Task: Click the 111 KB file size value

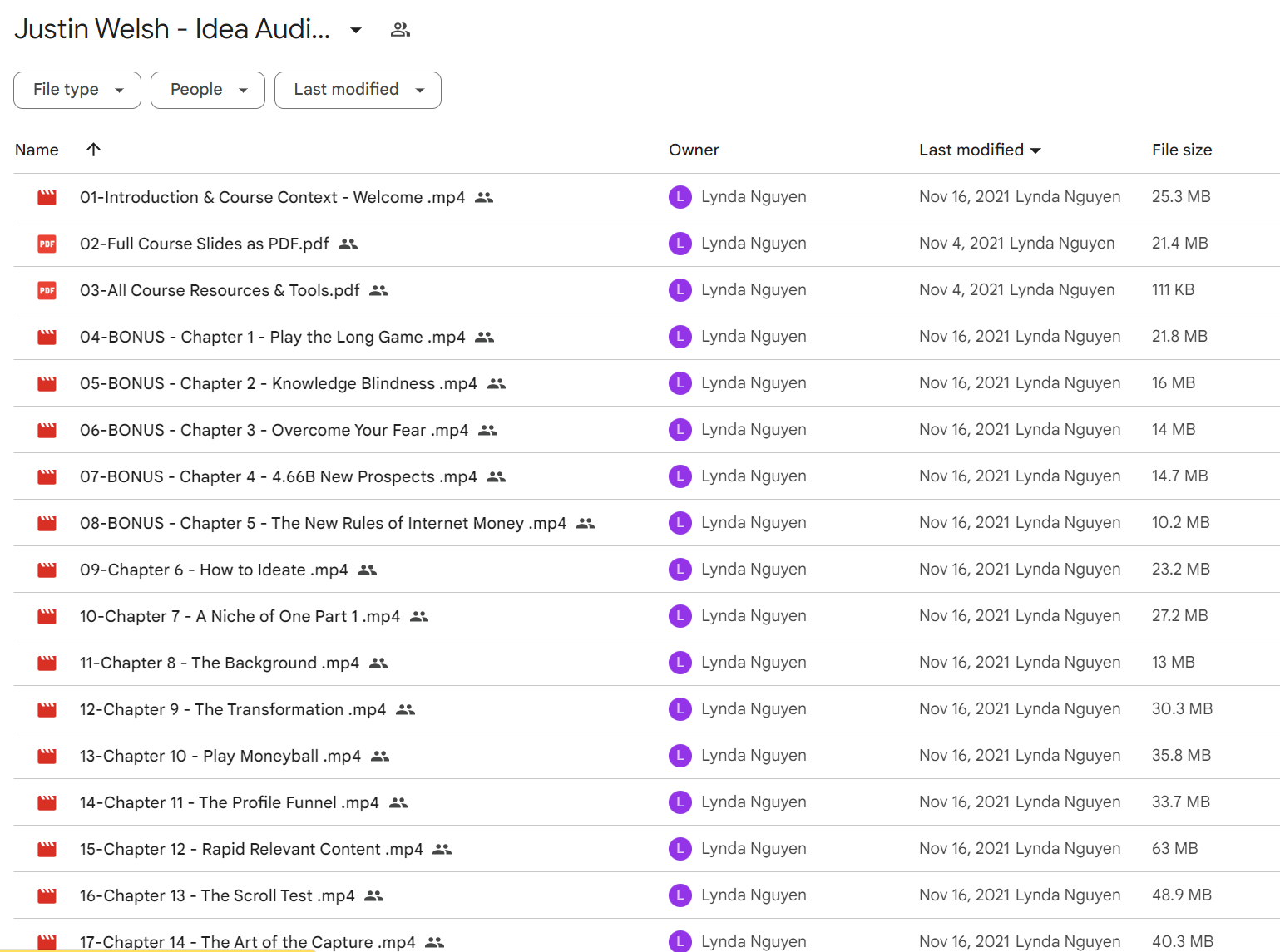Action: coord(1173,290)
